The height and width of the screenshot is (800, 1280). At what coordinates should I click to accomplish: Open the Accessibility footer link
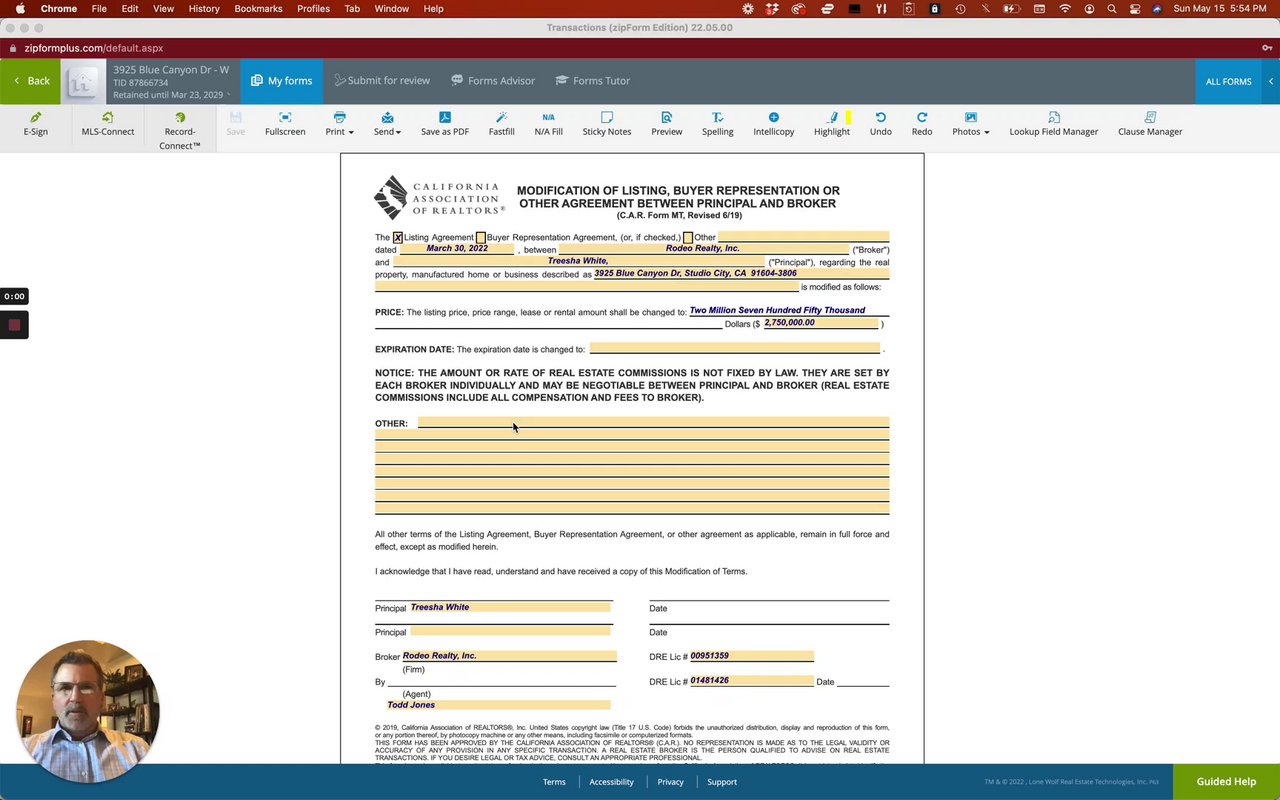(611, 782)
